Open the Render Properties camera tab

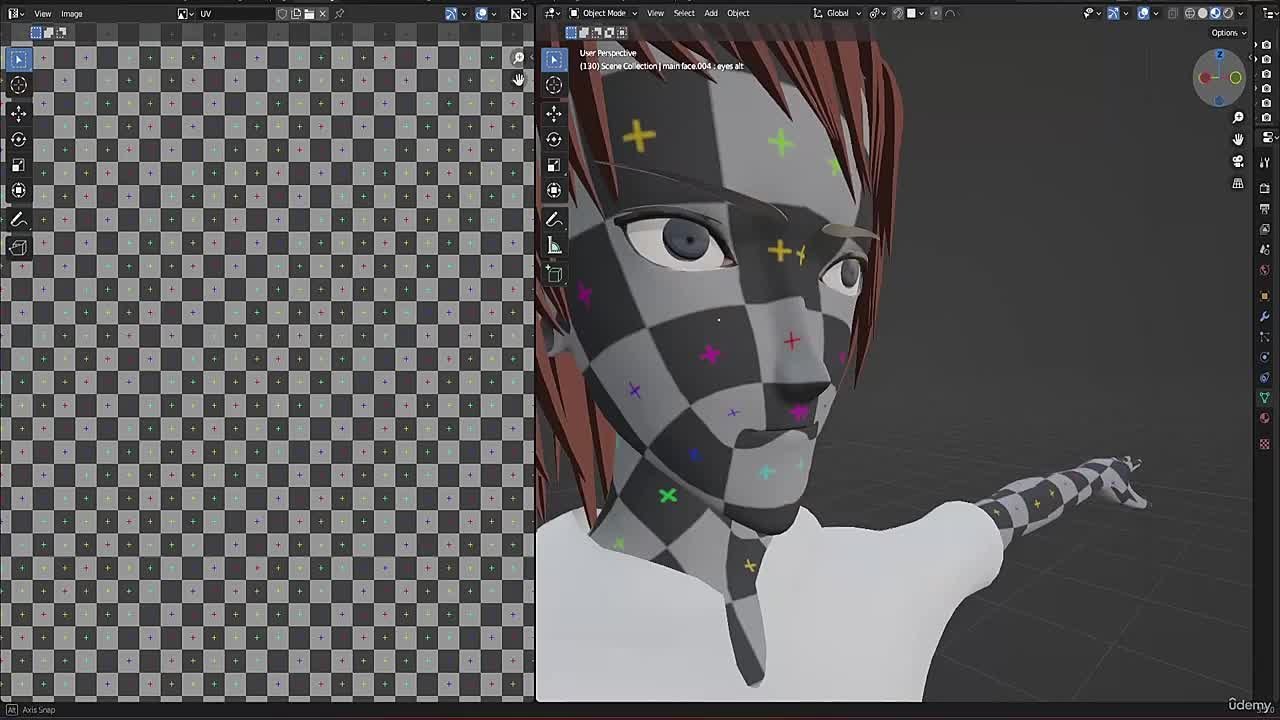[1264, 188]
